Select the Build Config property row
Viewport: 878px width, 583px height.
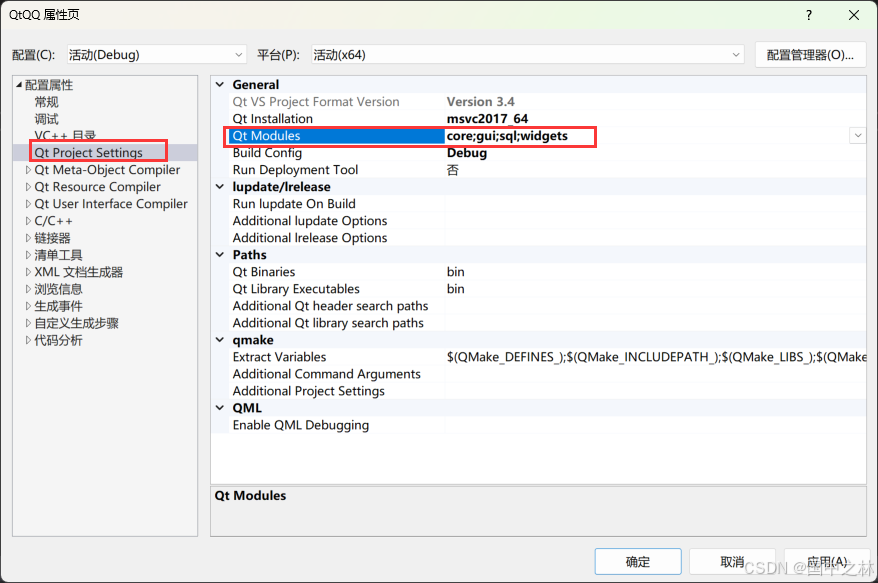click(x=547, y=153)
